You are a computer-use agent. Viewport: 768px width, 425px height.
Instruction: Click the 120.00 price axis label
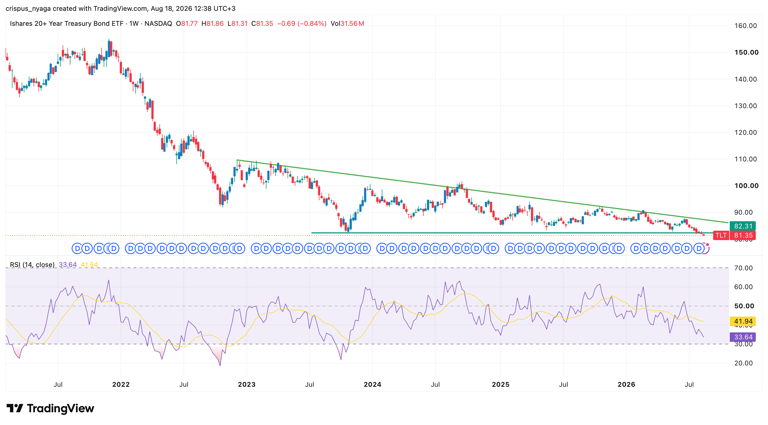[x=745, y=132]
